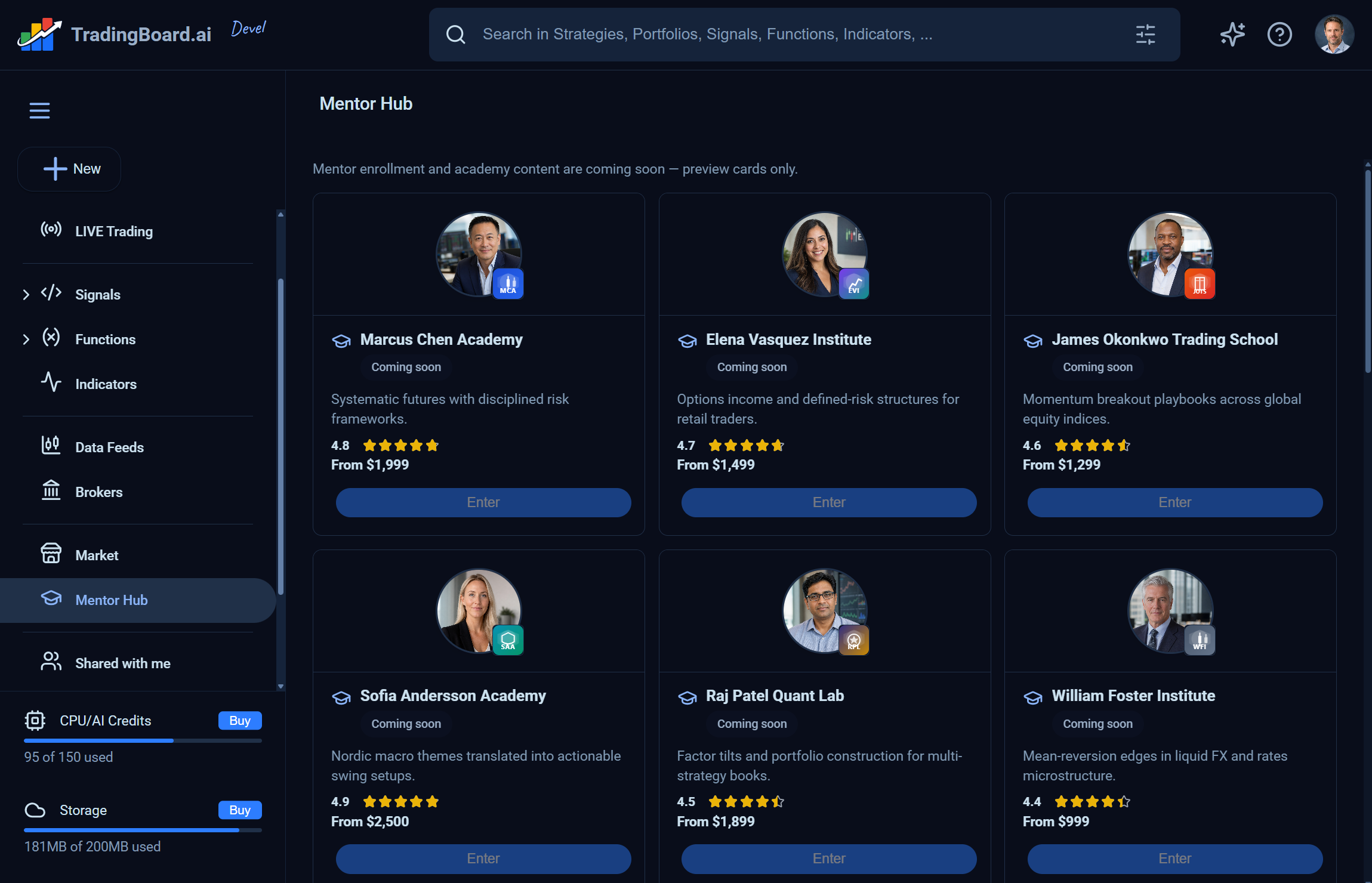This screenshot has width=1372, height=883.
Task: Toggle the hamburger sidebar menu
Action: tap(39, 110)
